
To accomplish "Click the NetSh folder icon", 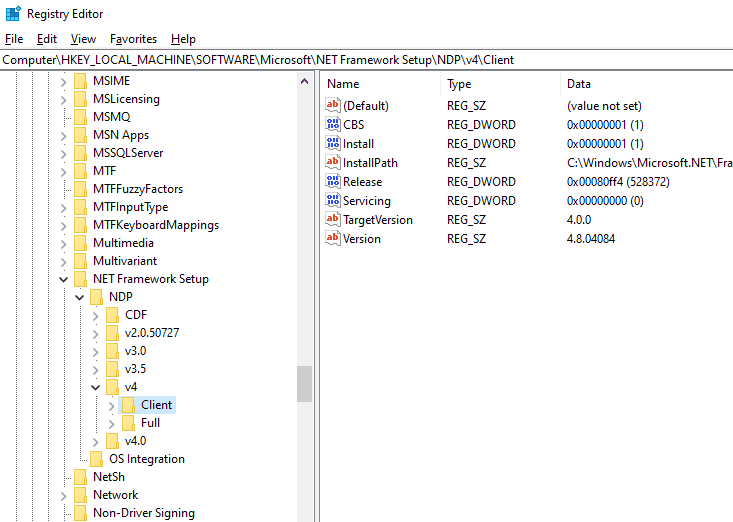I will pos(81,477).
